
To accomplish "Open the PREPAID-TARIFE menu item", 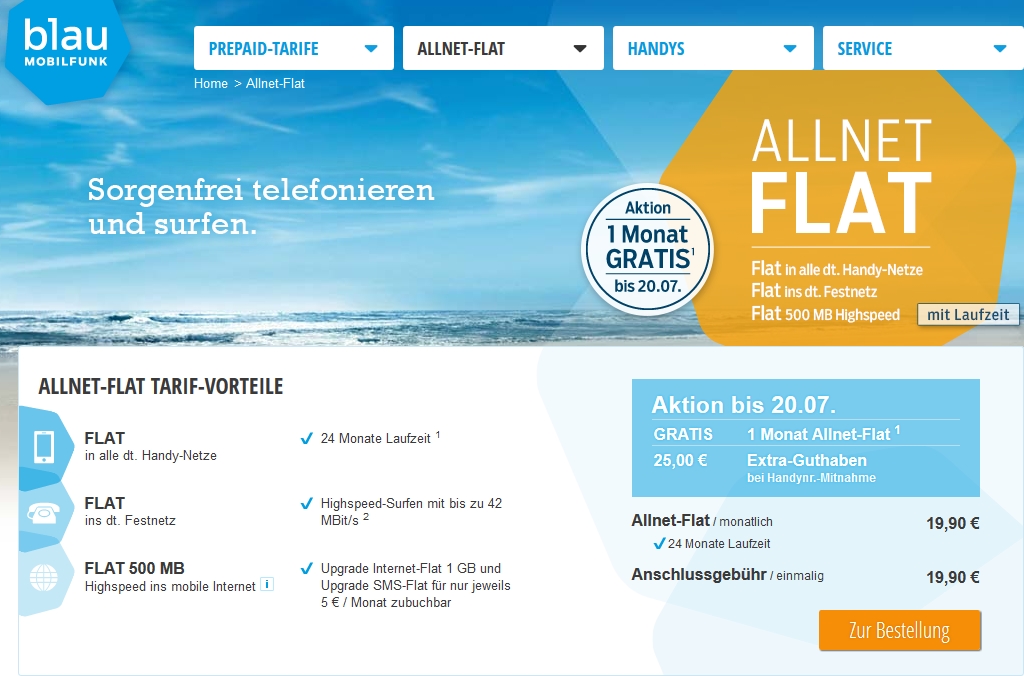I will pos(294,48).
